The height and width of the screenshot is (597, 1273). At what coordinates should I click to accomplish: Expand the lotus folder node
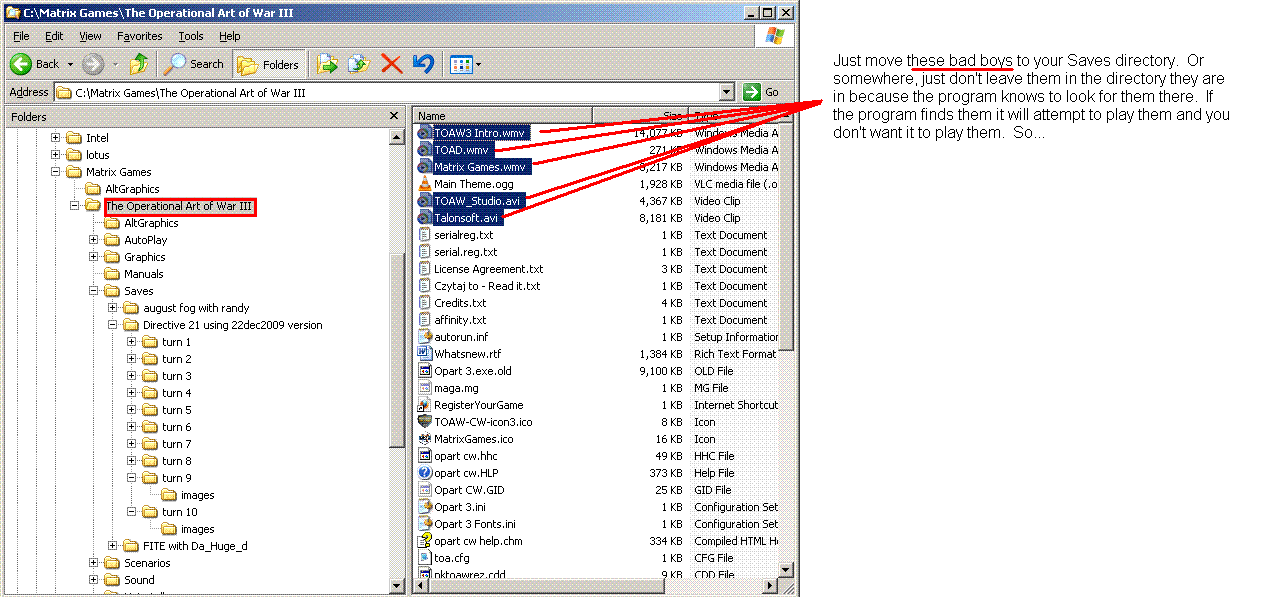point(56,155)
